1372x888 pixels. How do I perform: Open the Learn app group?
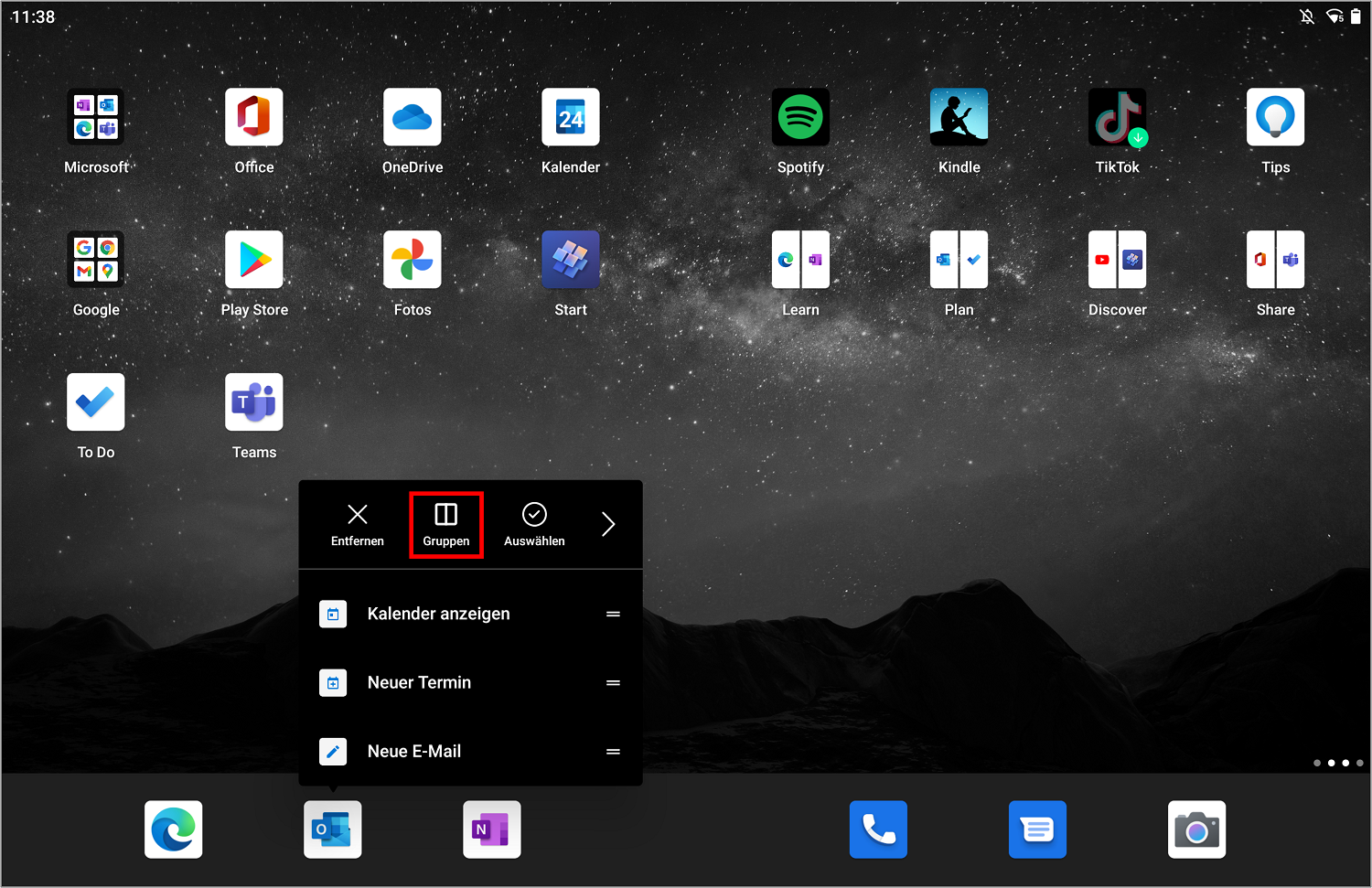coord(800,260)
